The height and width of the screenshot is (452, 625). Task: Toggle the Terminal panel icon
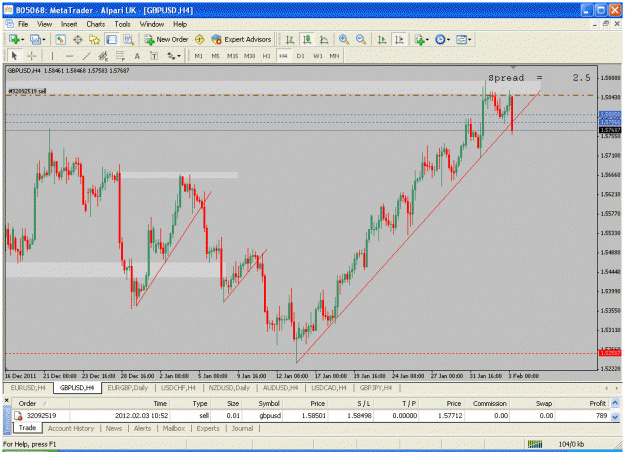[112, 39]
